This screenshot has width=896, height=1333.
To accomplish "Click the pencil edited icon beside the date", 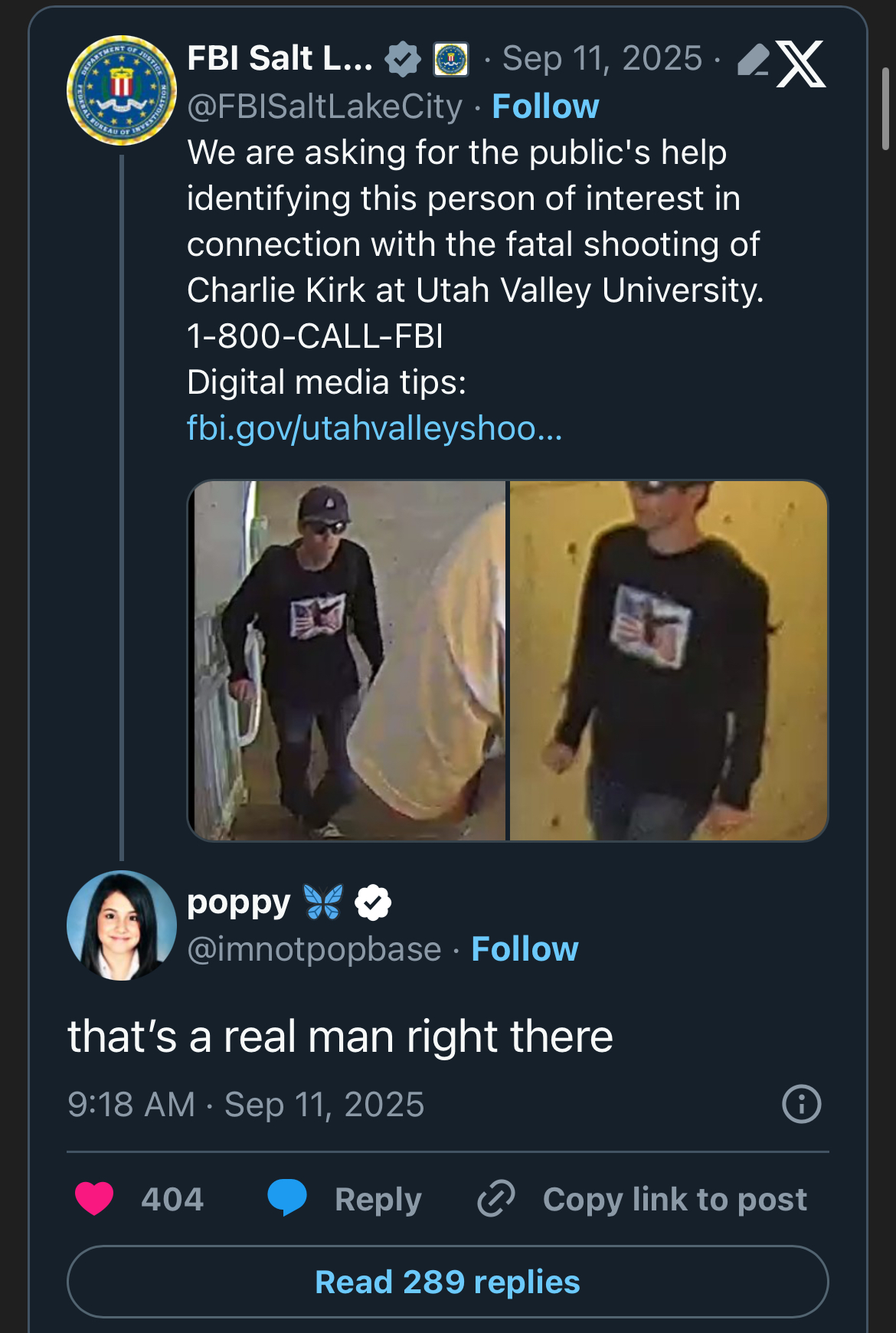I will coord(753,60).
